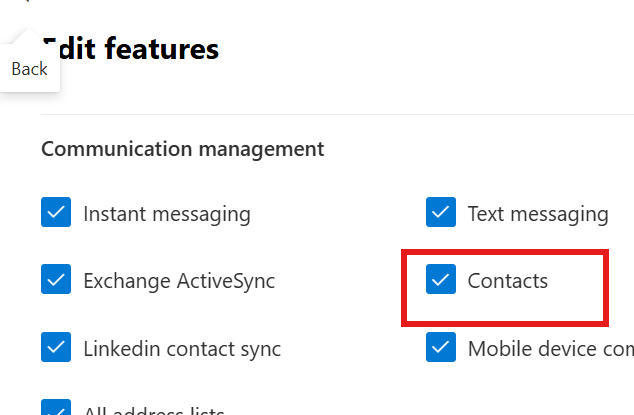Click the Text messaging label text
Viewport: 634px width, 415px height.
538,214
